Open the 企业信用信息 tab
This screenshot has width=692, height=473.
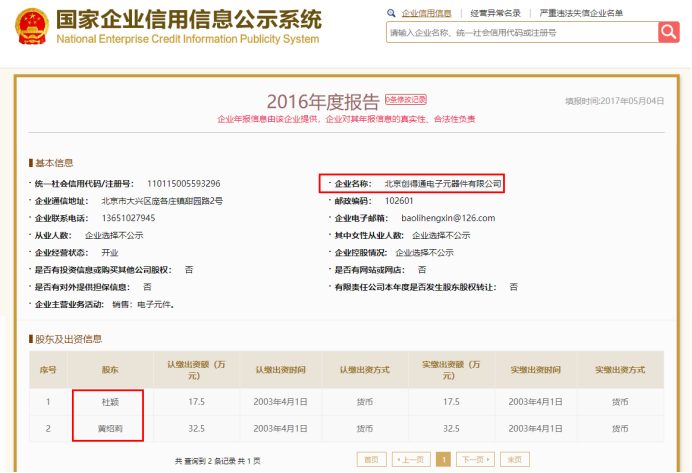point(426,13)
